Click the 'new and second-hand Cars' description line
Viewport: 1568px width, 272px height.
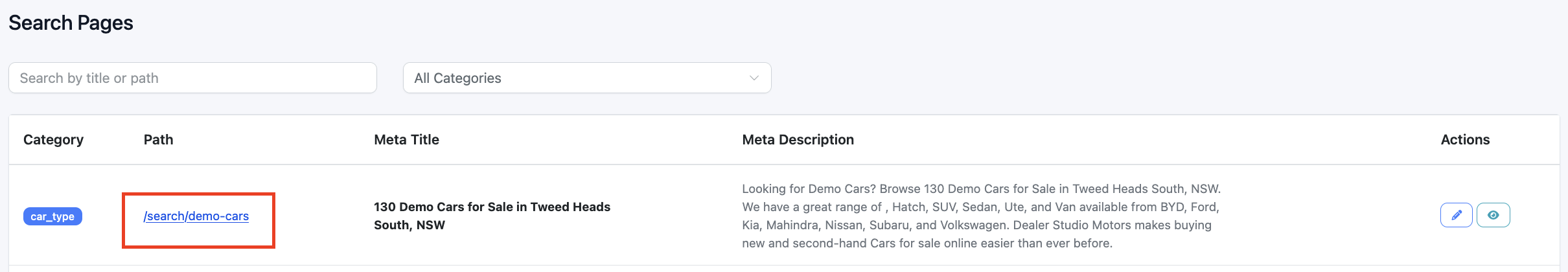click(927, 244)
